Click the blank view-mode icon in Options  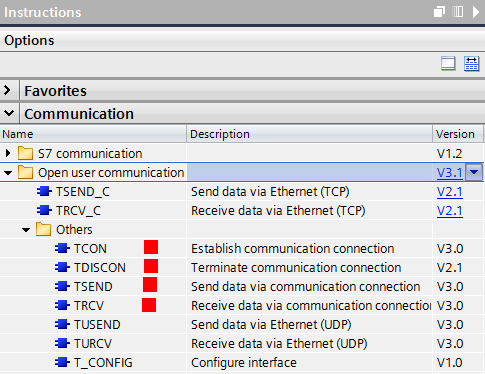pyautogui.click(x=448, y=63)
